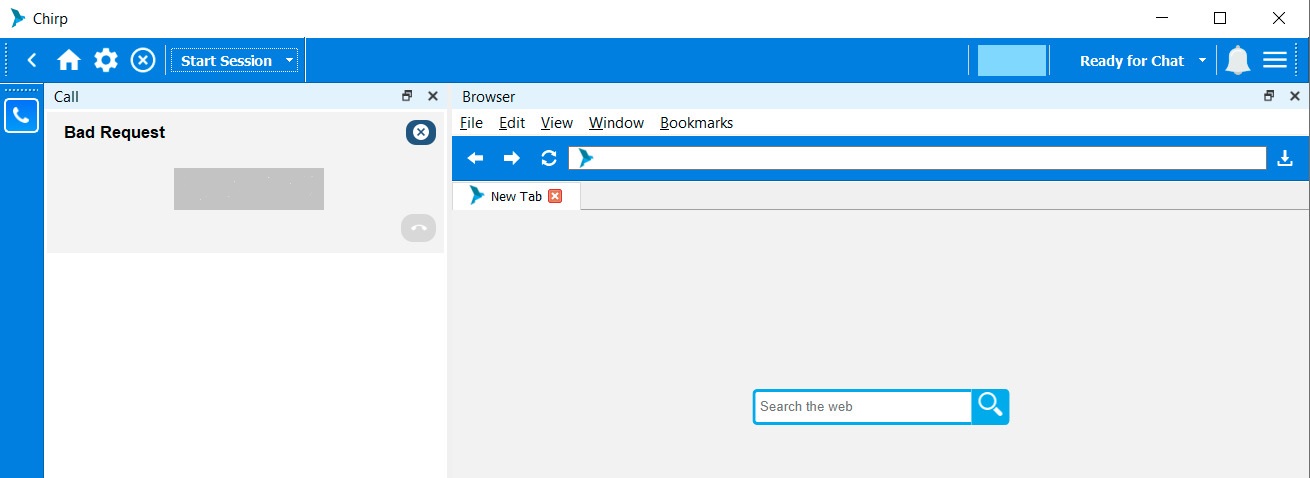Select the New Tab tab

tap(515, 196)
